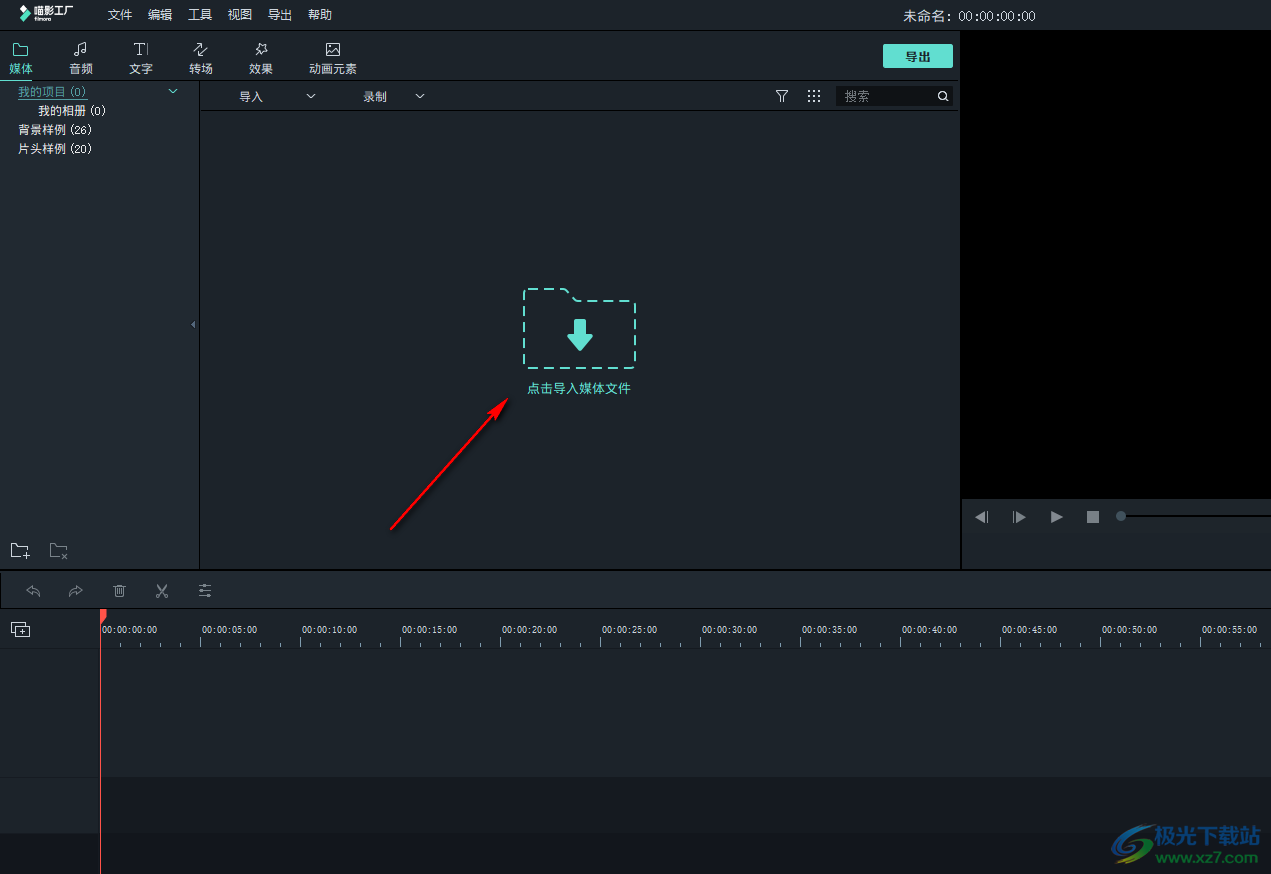Image resolution: width=1271 pixels, height=874 pixels.
Task: Stop the preview playback
Action: (x=1093, y=517)
